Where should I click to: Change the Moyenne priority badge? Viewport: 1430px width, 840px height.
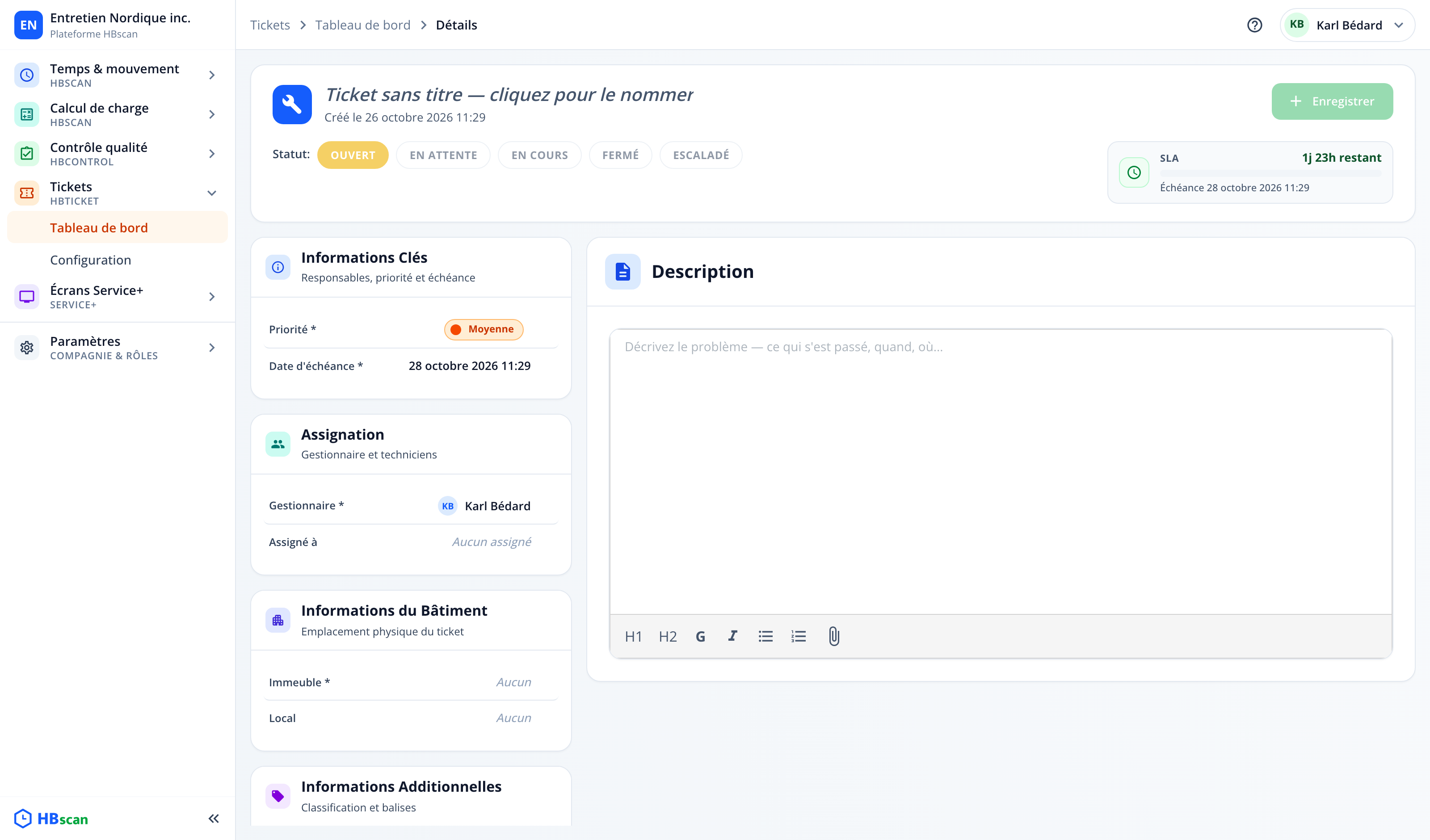pos(484,329)
